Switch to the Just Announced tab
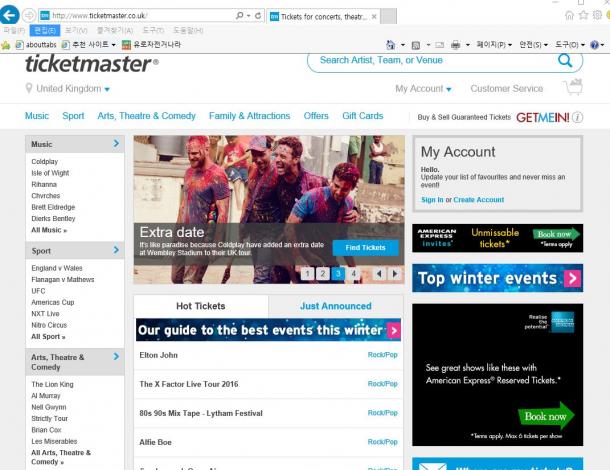This screenshot has width=610, height=470. 336,306
